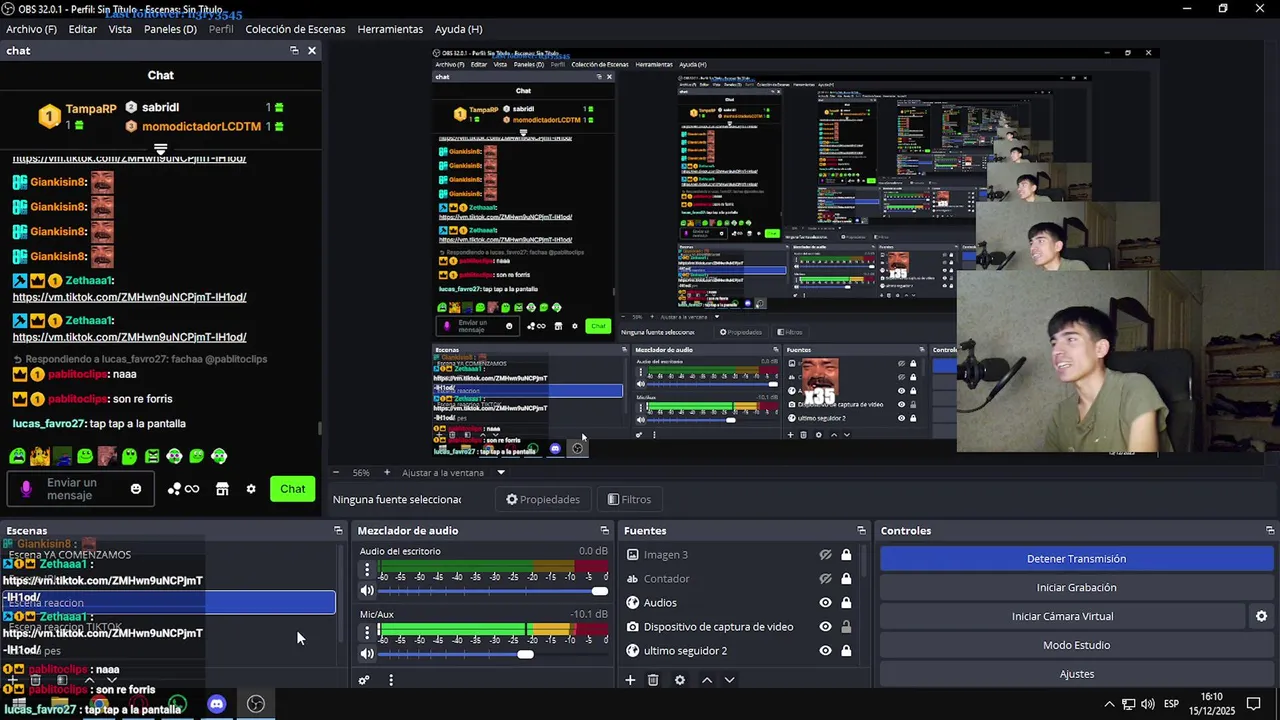Open source properties gear in Fuentes toolbar
The height and width of the screenshot is (720, 1280).
[680, 680]
